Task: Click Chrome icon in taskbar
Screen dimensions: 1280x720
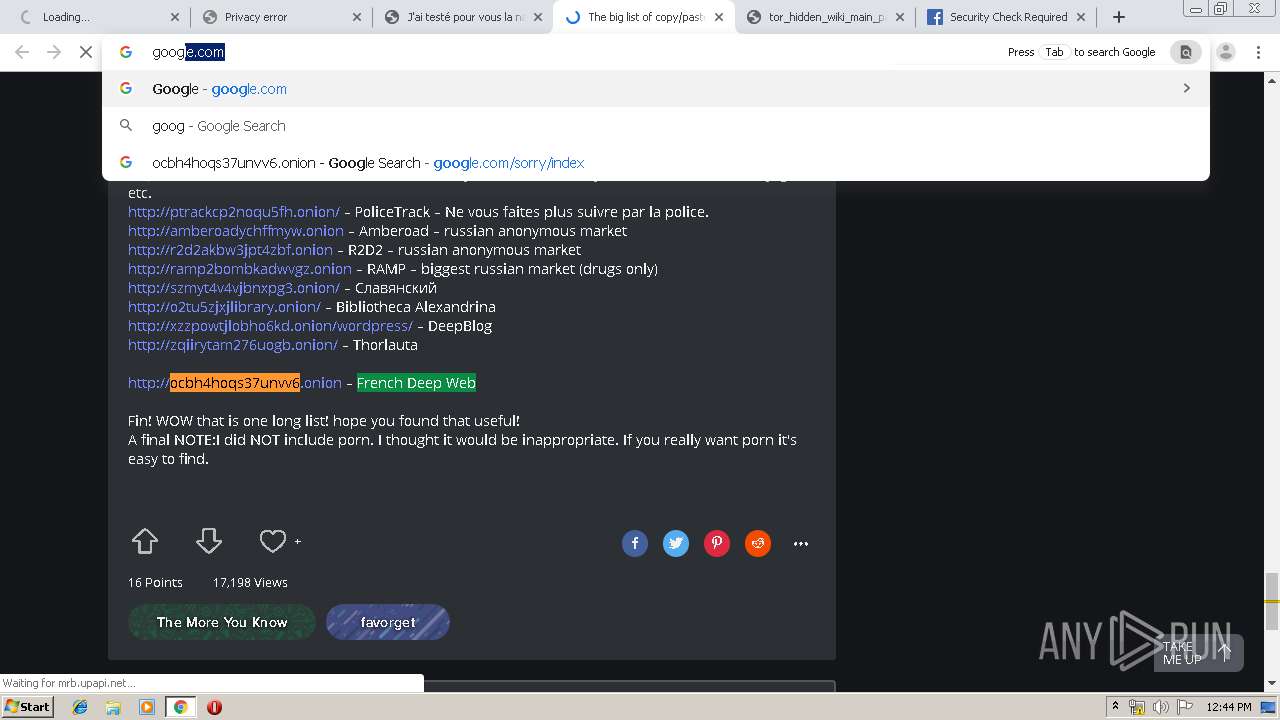Action: click(x=180, y=707)
